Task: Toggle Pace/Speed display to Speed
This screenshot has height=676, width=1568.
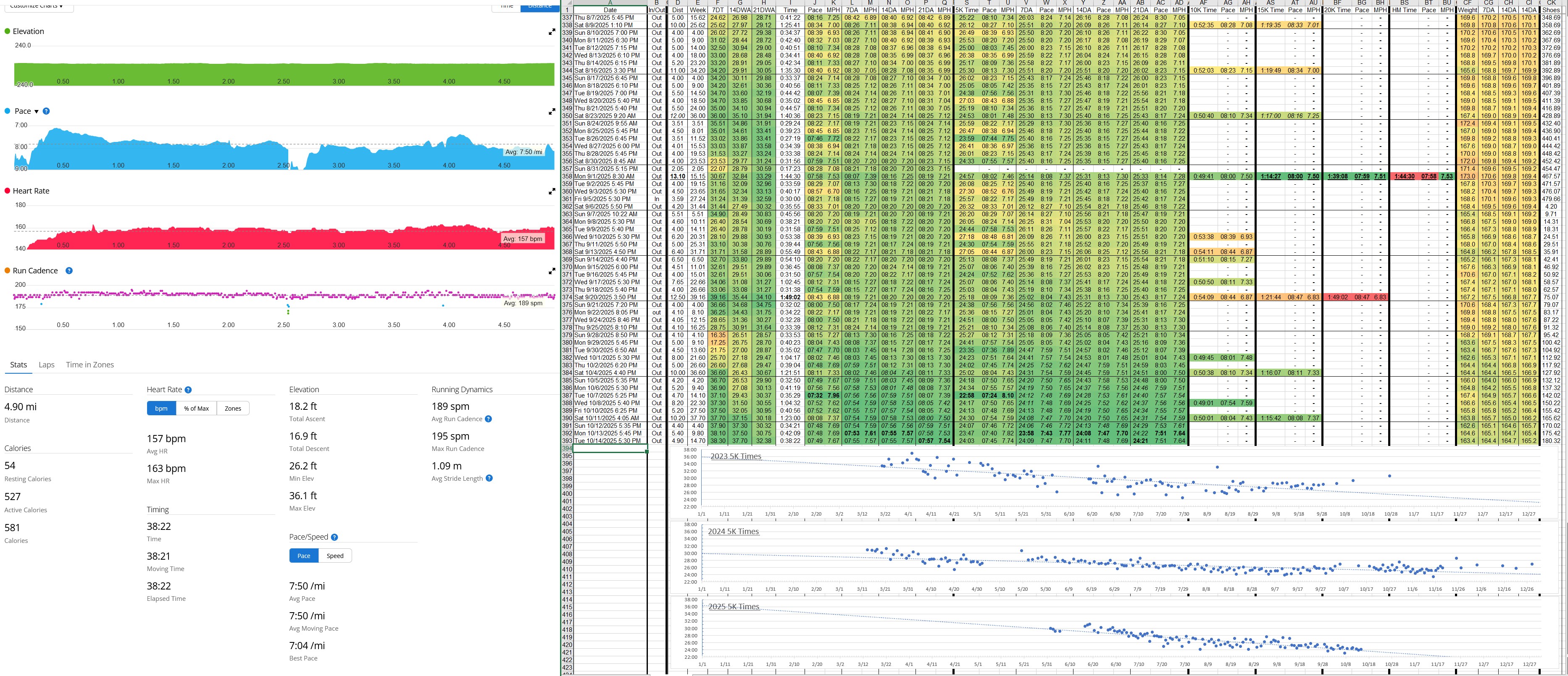Action: pyautogui.click(x=335, y=555)
